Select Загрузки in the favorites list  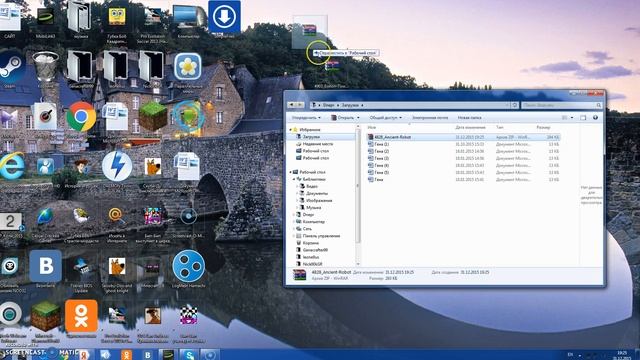click(x=311, y=137)
